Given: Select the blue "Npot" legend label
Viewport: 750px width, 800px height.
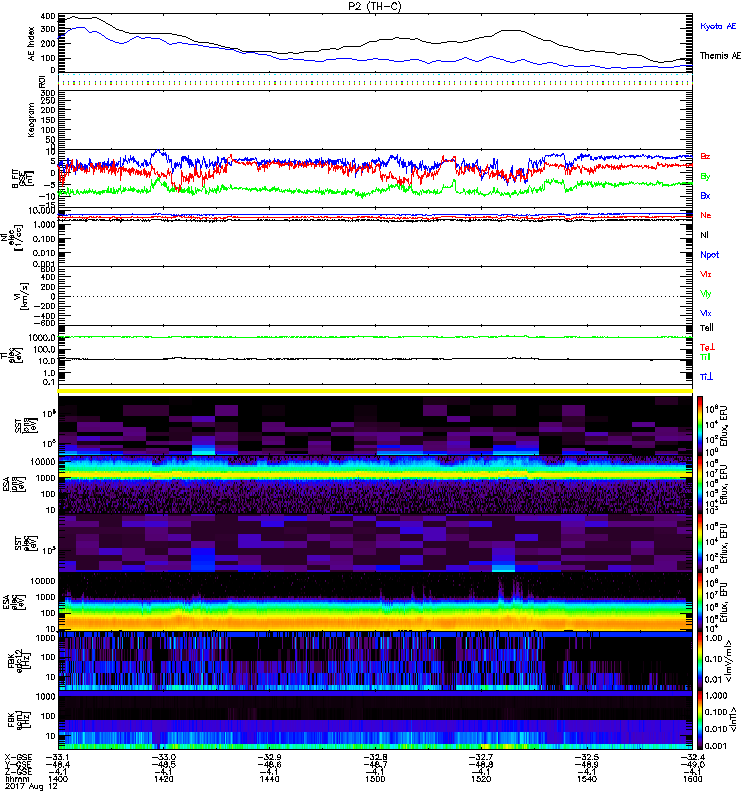Looking at the screenshot, I should [x=709, y=255].
